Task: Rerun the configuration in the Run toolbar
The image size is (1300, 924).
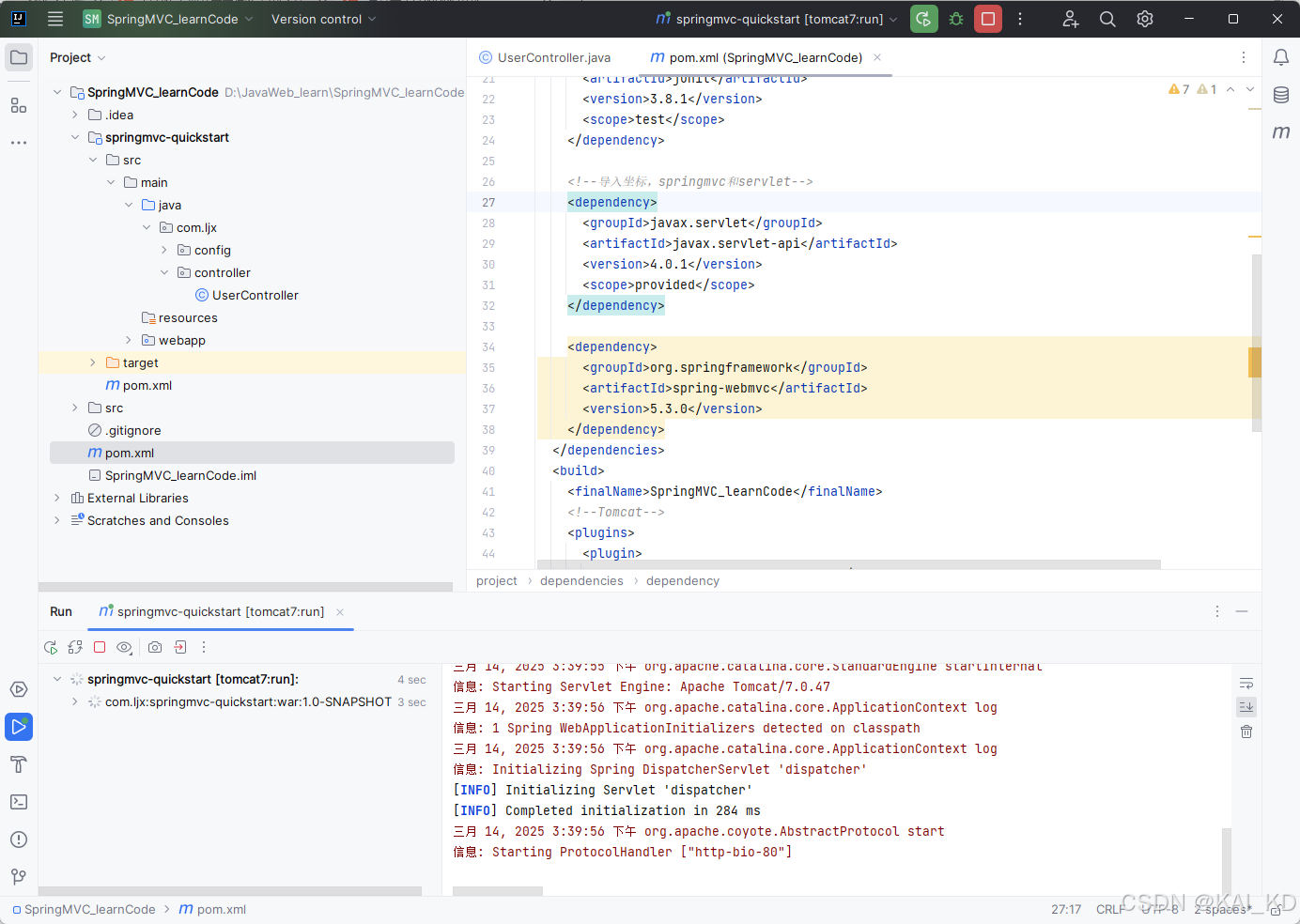Action: [x=51, y=647]
